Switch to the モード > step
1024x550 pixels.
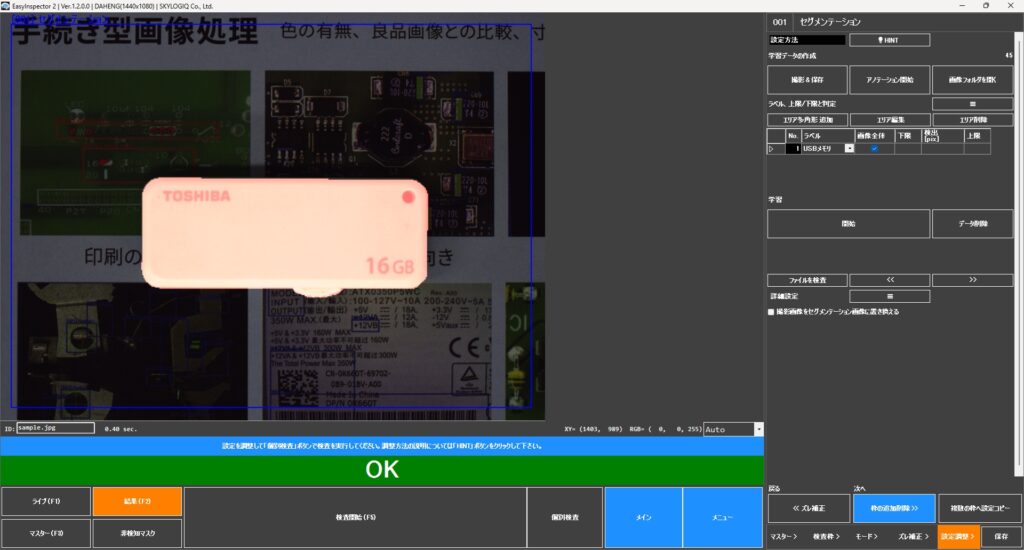[867, 536]
